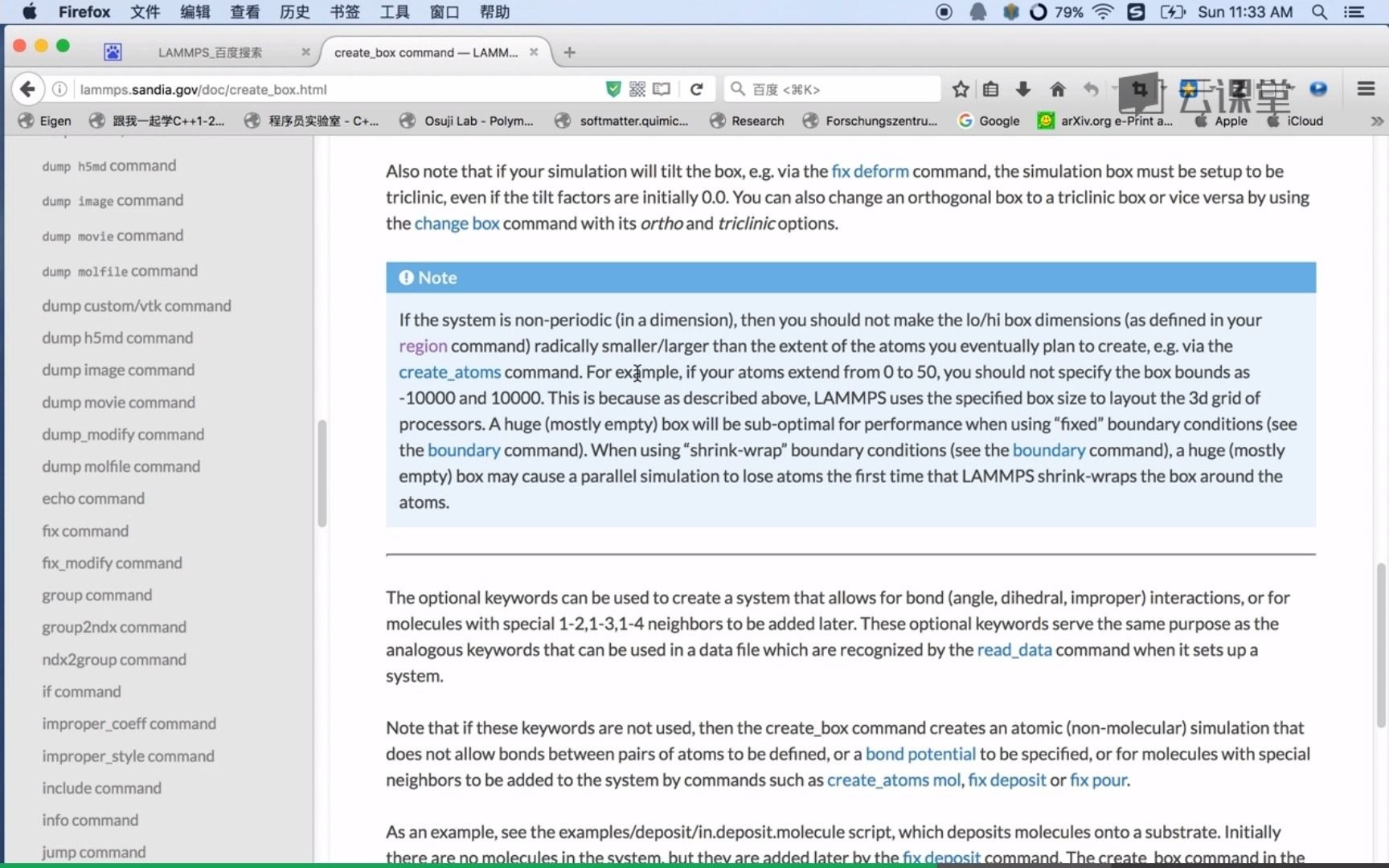This screenshot has height=868, width=1389.
Task: Close the create_box command tab
Action: click(x=534, y=52)
